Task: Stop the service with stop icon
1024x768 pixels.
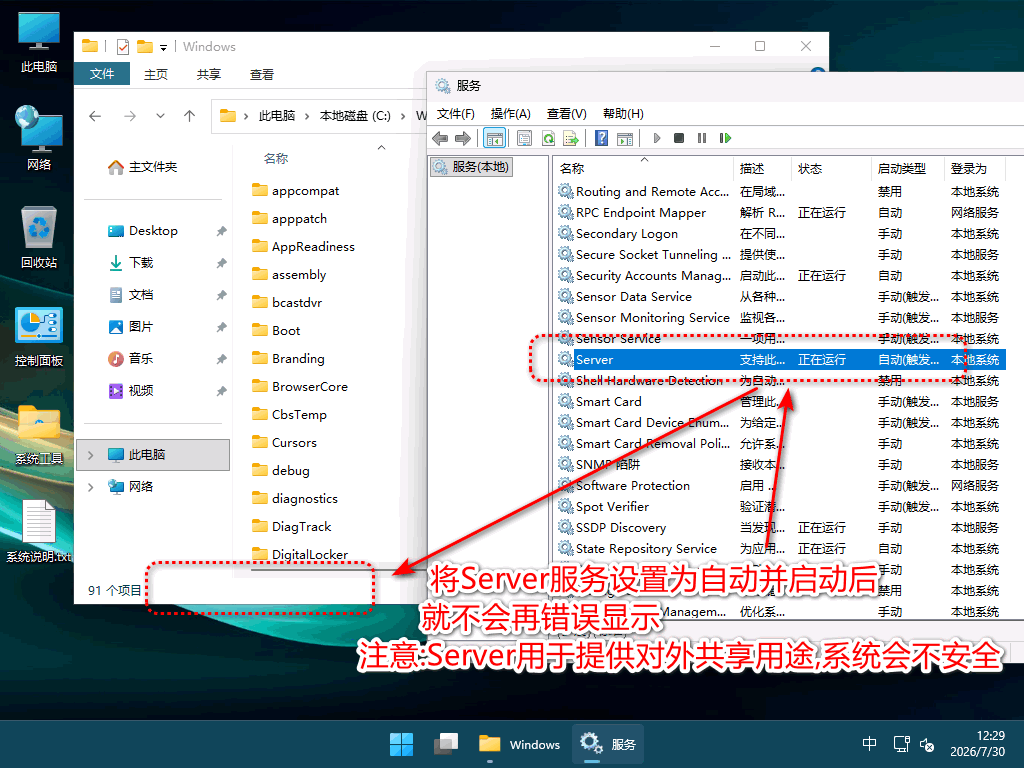Action: (x=679, y=138)
